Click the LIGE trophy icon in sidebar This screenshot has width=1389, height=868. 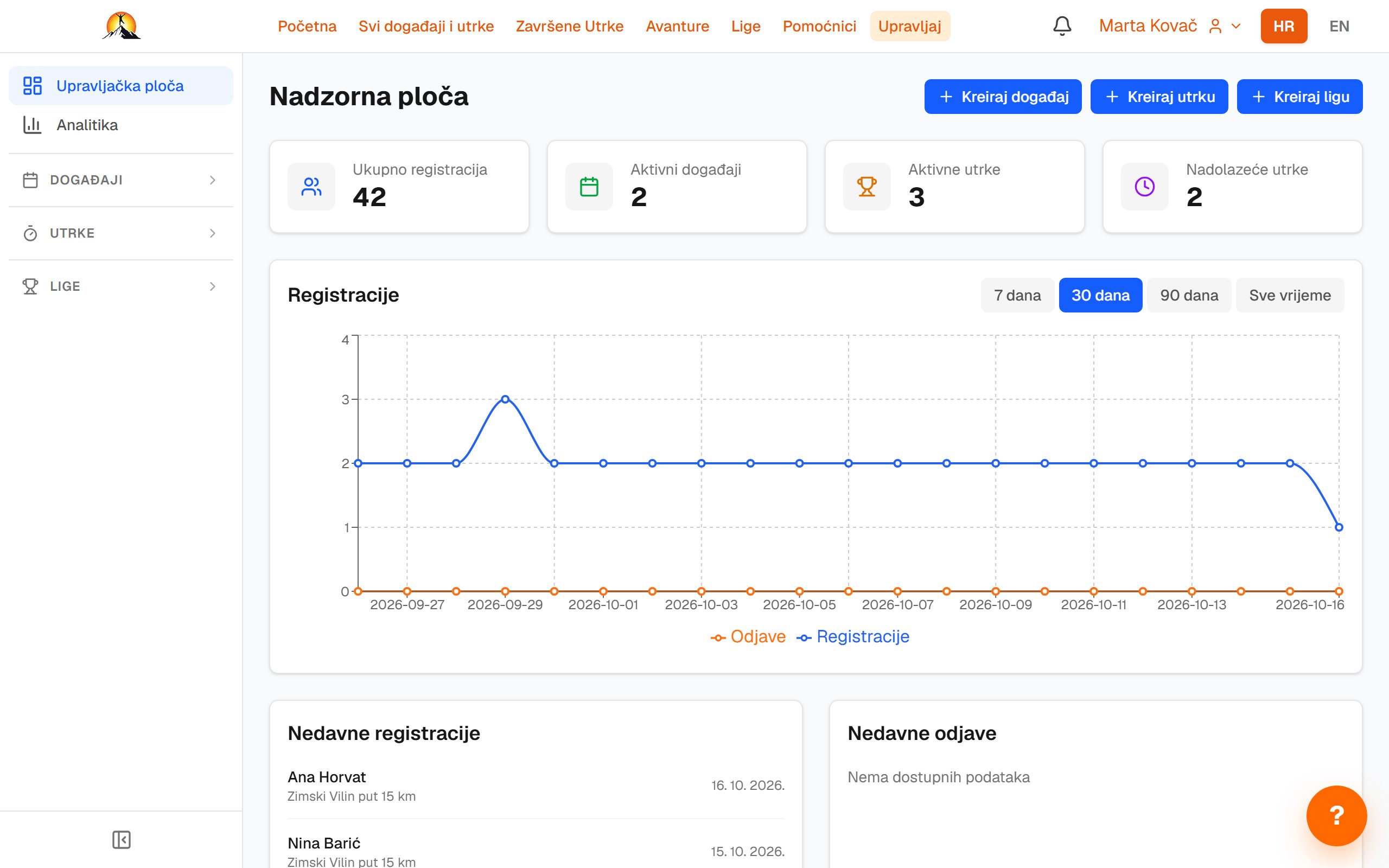[30, 286]
